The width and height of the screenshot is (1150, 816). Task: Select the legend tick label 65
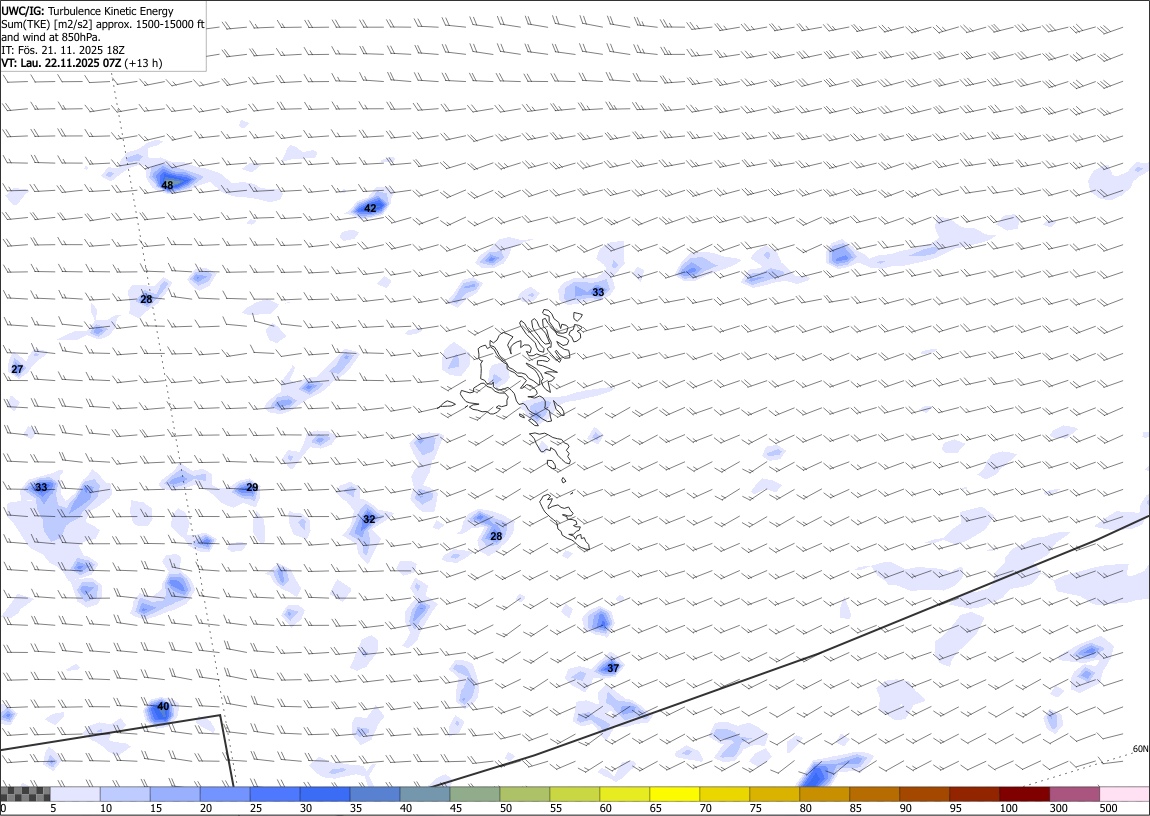tap(656, 809)
